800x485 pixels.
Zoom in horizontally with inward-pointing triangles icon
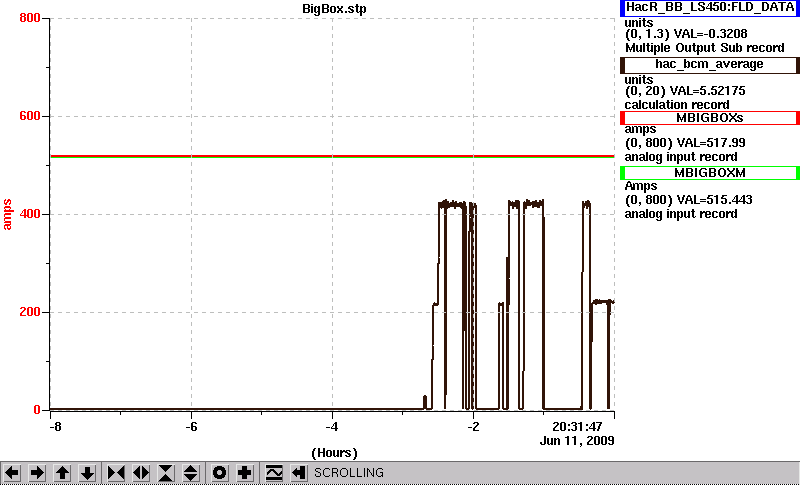(116, 473)
